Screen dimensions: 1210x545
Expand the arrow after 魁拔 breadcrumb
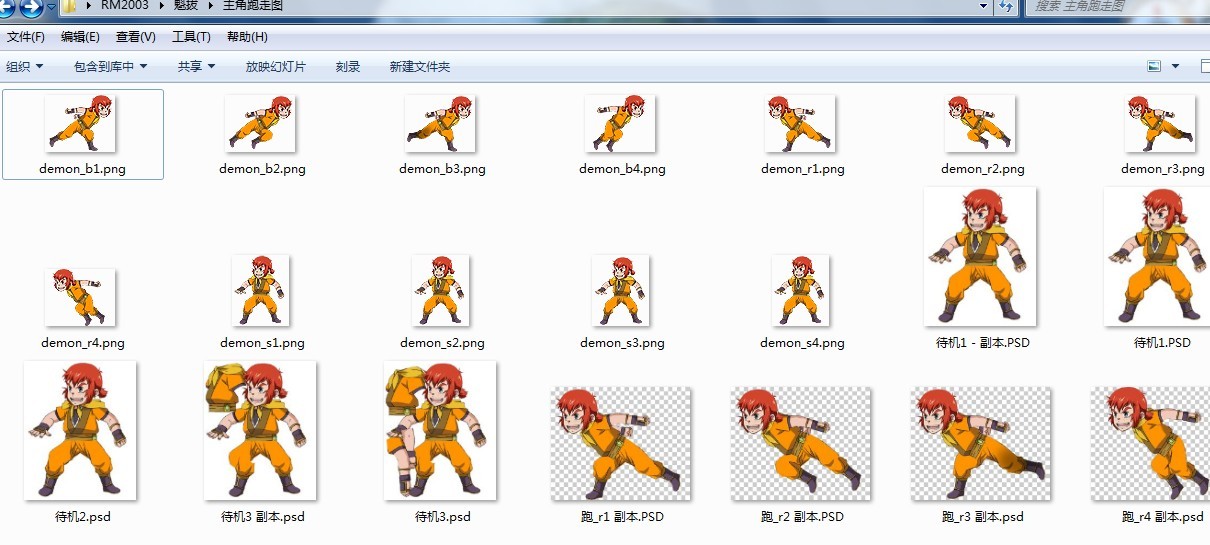pyautogui.click(x=211, y=6)
